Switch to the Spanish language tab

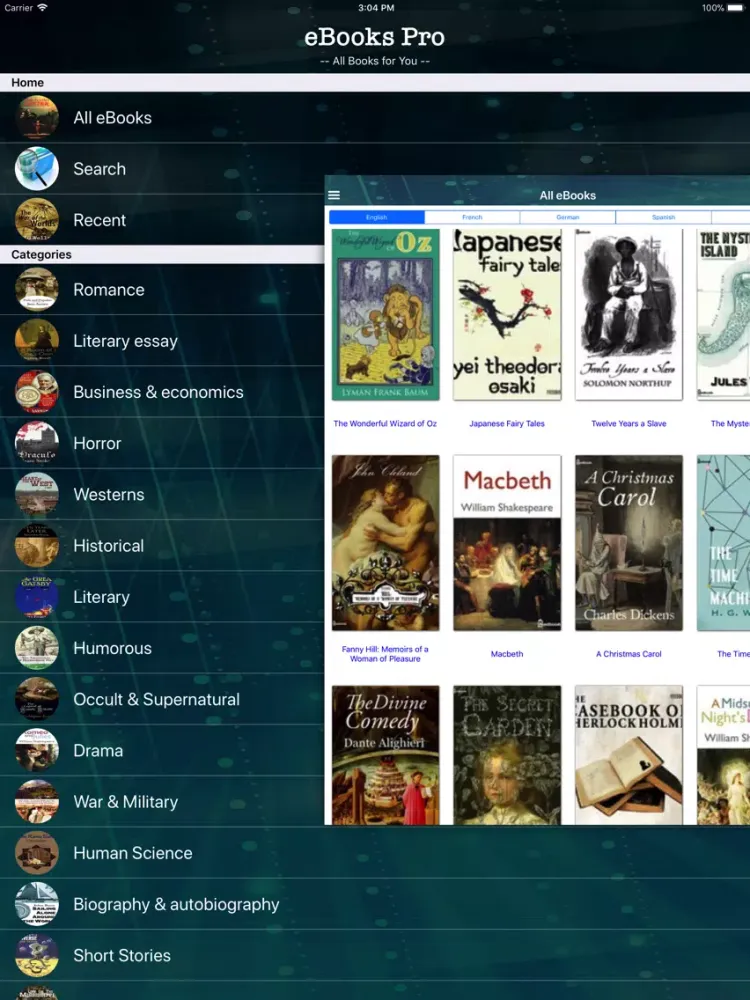click(663, 217)
